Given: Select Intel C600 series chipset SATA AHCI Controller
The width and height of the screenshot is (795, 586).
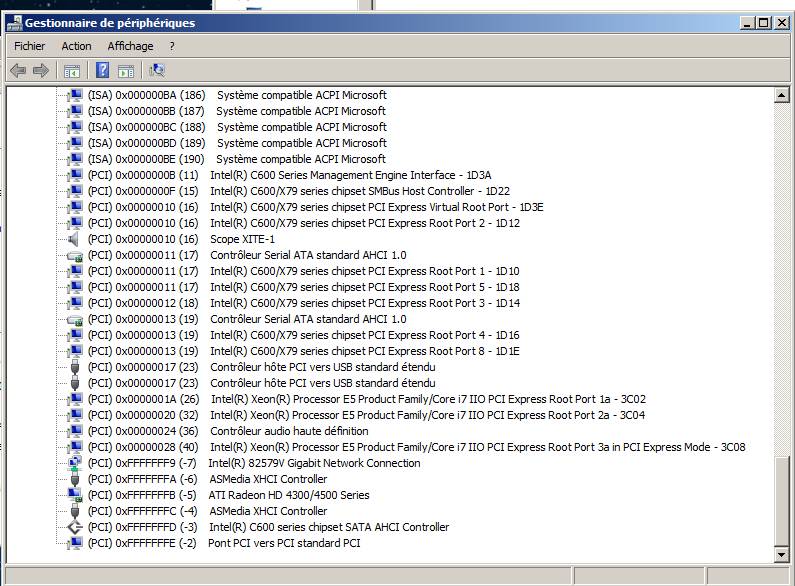Looking at the screenshot, I should point(269,527).
